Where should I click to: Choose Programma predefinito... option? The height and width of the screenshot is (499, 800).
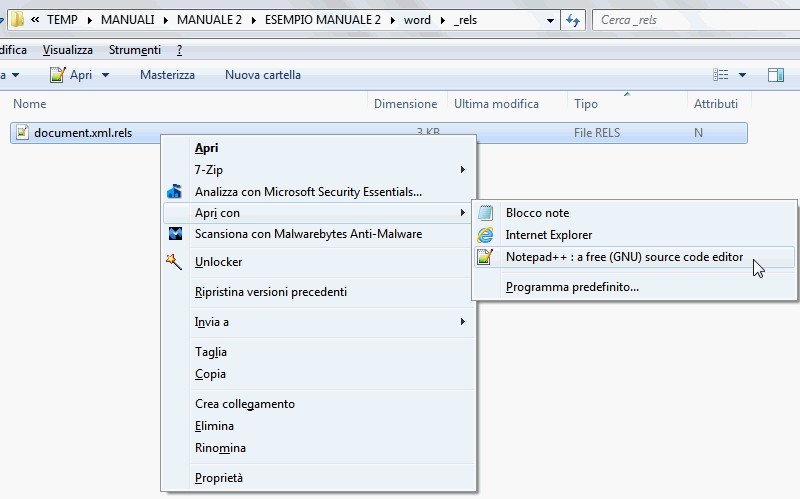(572, 287)
